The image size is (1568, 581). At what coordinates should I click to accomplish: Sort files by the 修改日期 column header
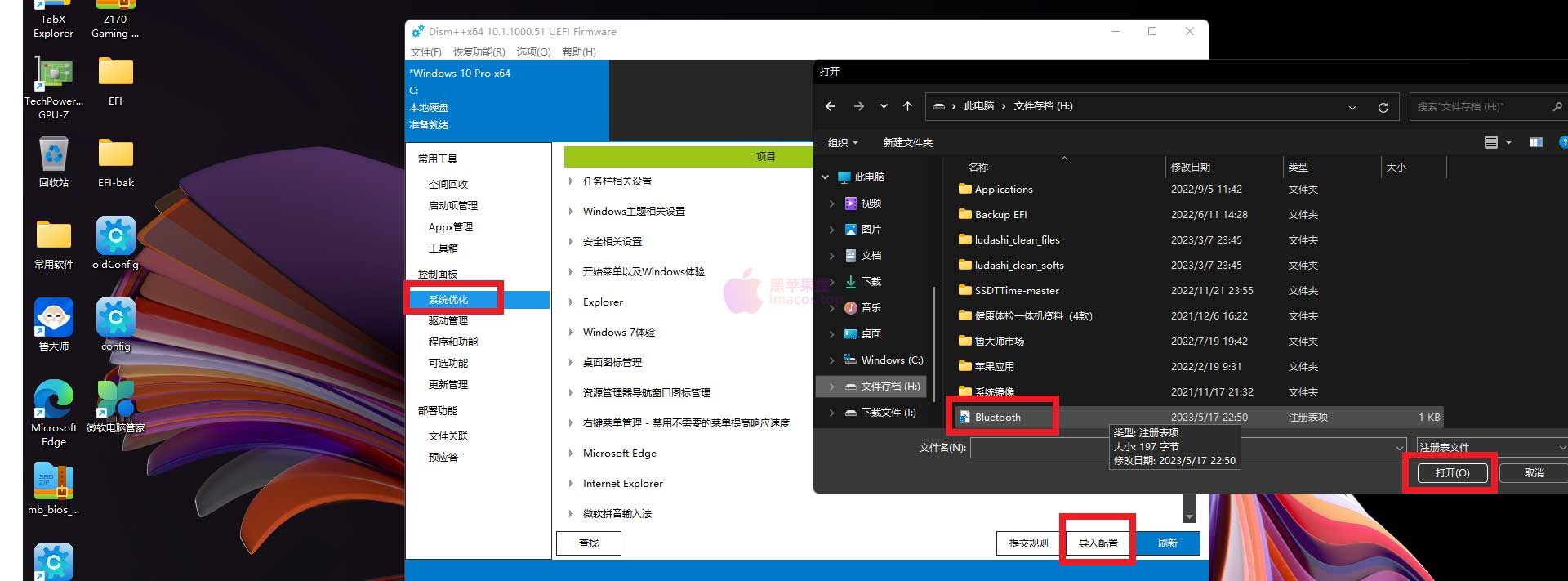(x=1224, y=167)
